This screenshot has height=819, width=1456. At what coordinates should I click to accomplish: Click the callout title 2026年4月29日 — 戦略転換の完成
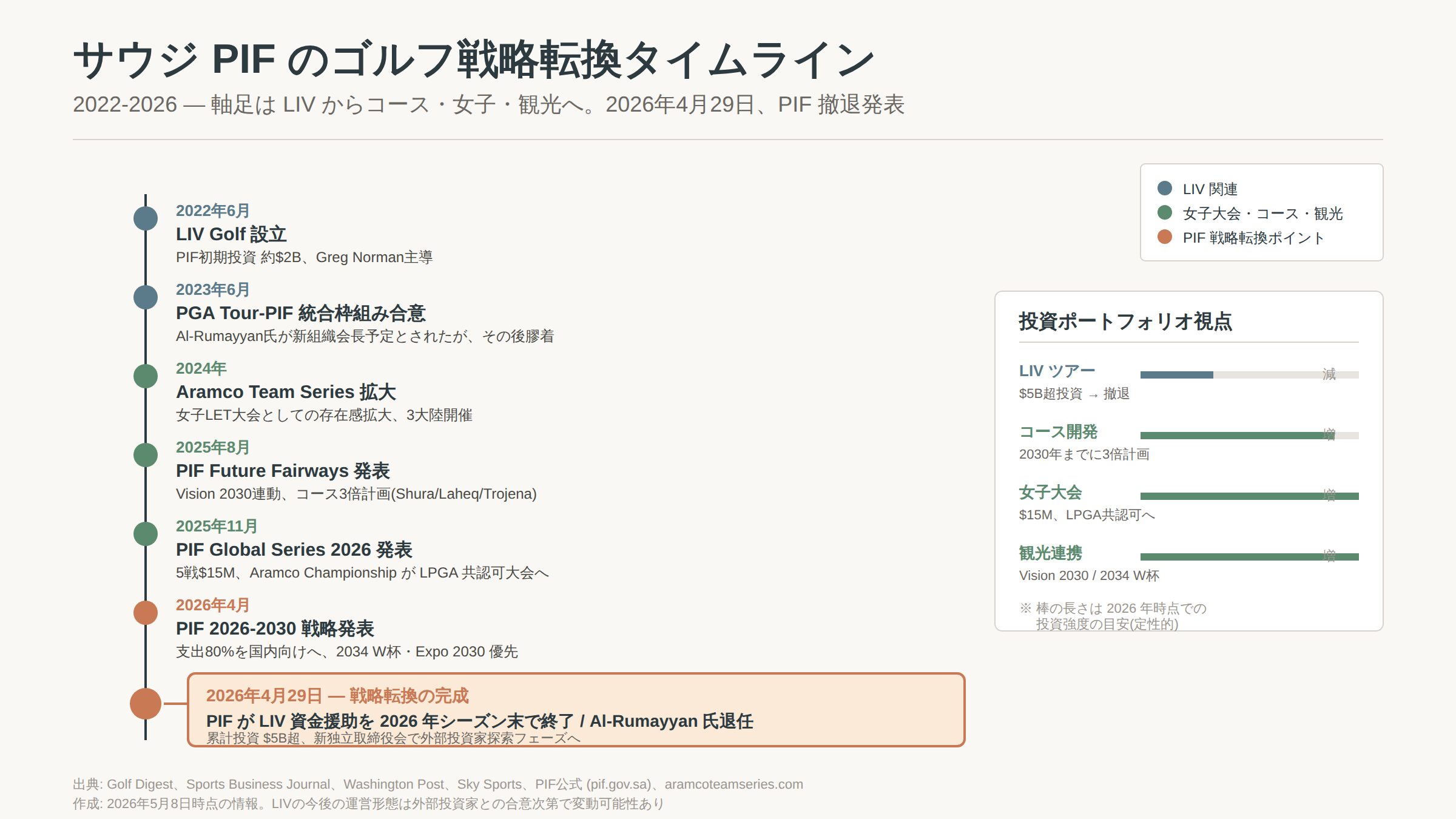[x=337, y=696]
